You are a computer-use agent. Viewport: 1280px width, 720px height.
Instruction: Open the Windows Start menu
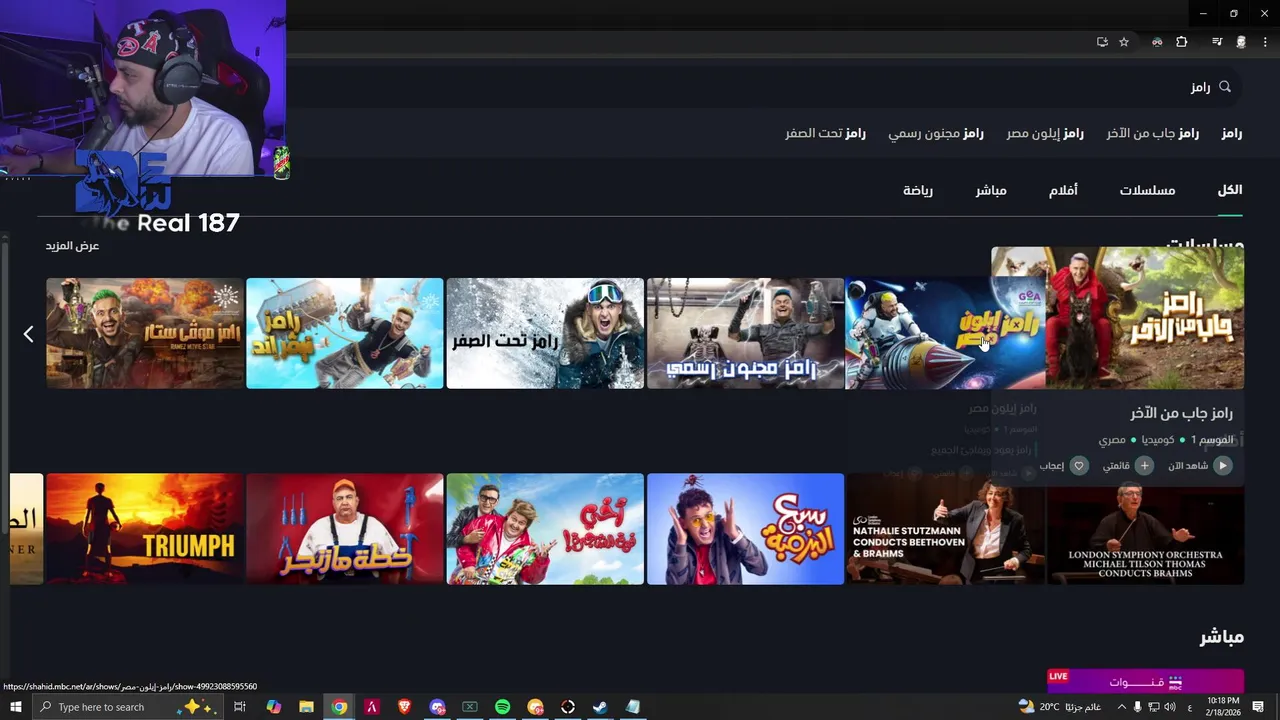(14, 707)
